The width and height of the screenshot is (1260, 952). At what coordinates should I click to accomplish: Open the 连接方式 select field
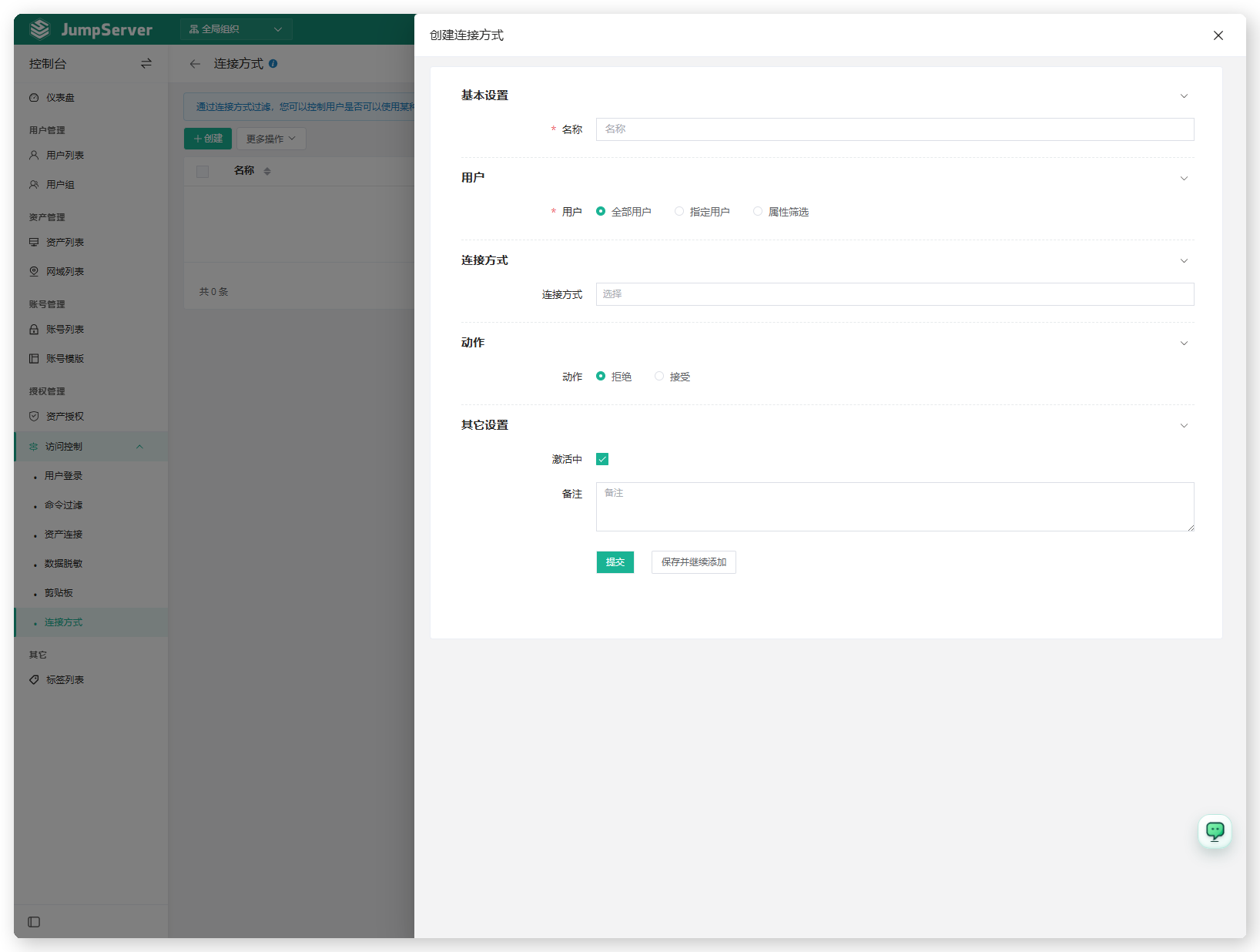click(895, 294)
